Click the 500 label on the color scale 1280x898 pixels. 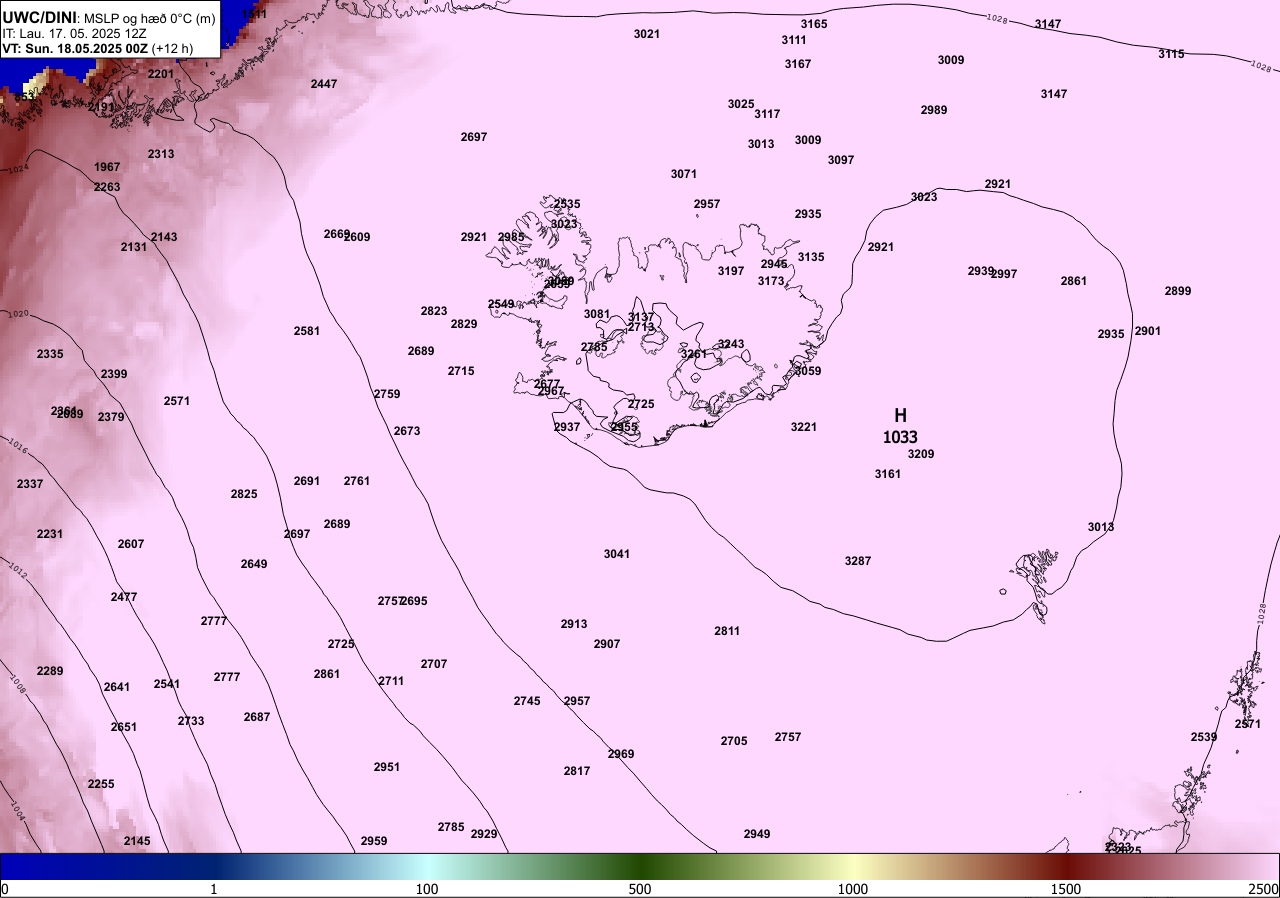coord(640,889)
